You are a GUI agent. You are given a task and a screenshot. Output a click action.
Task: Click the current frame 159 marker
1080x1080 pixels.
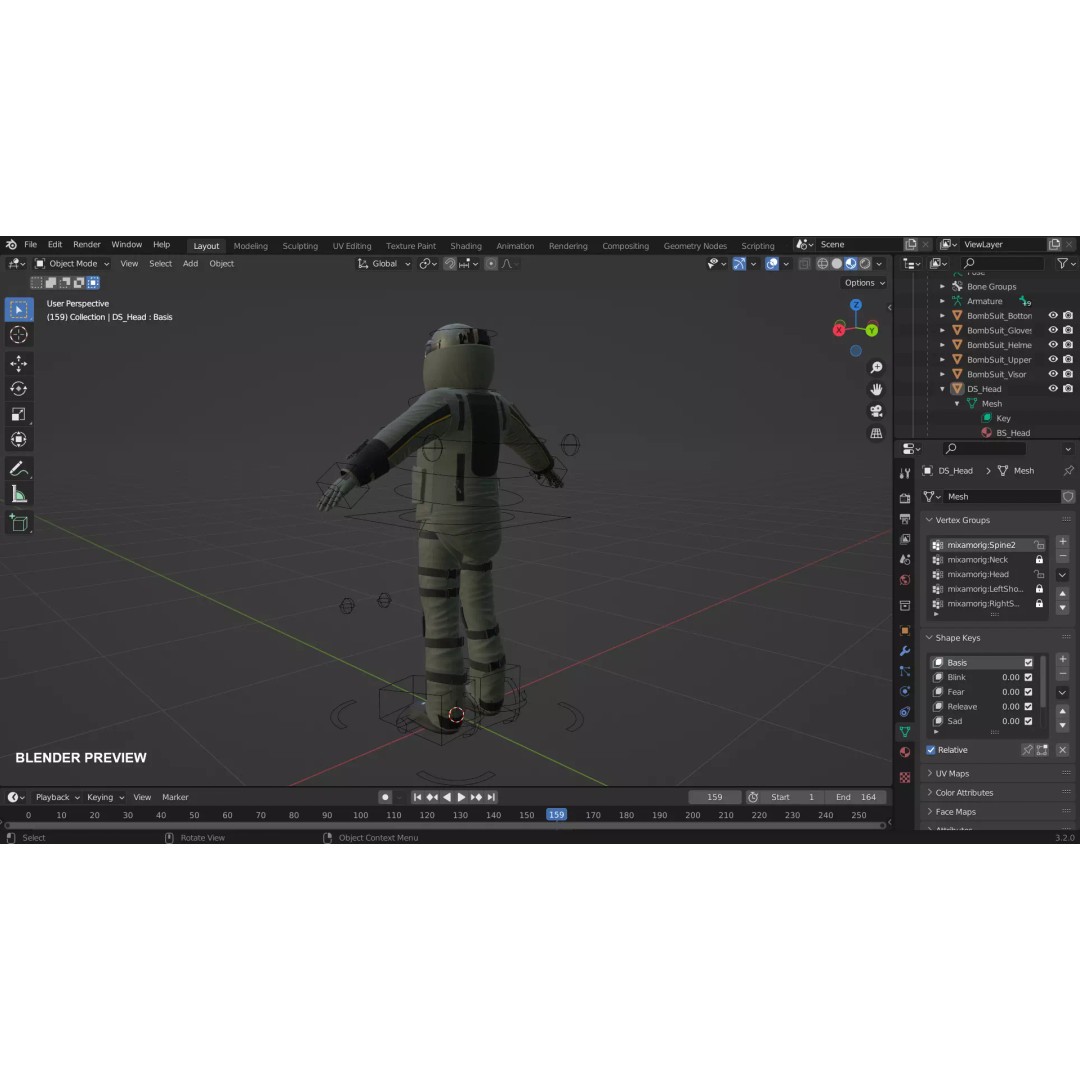click(x=557, y=815)
